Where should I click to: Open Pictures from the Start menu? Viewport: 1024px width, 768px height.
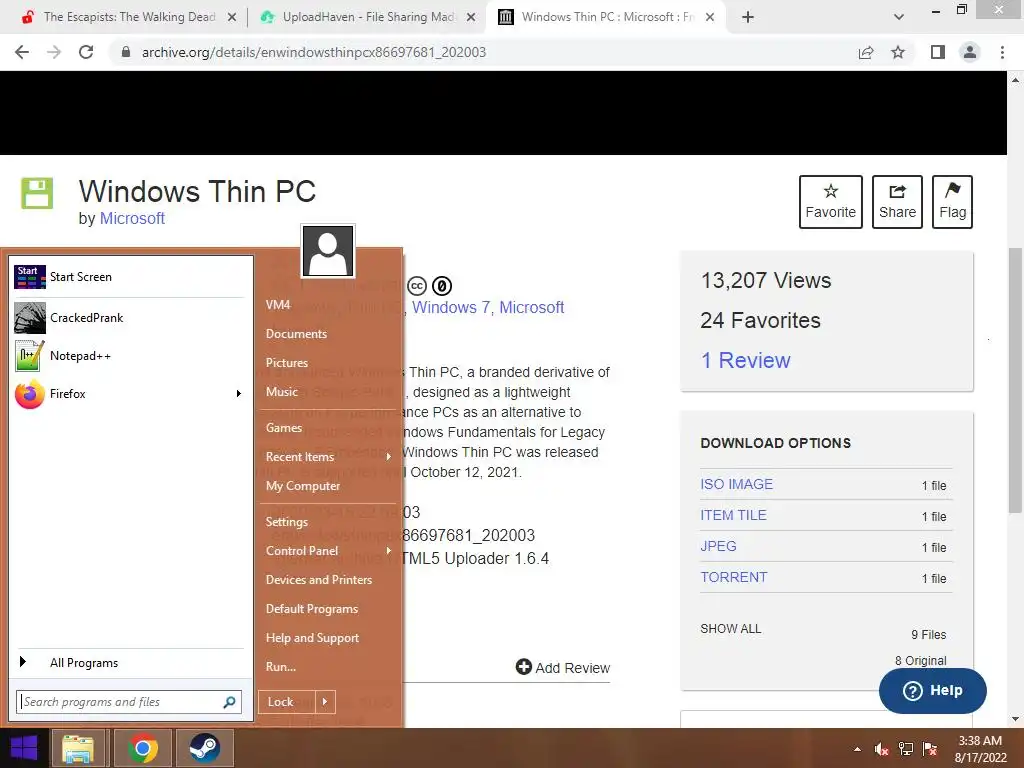coord(287,363)
